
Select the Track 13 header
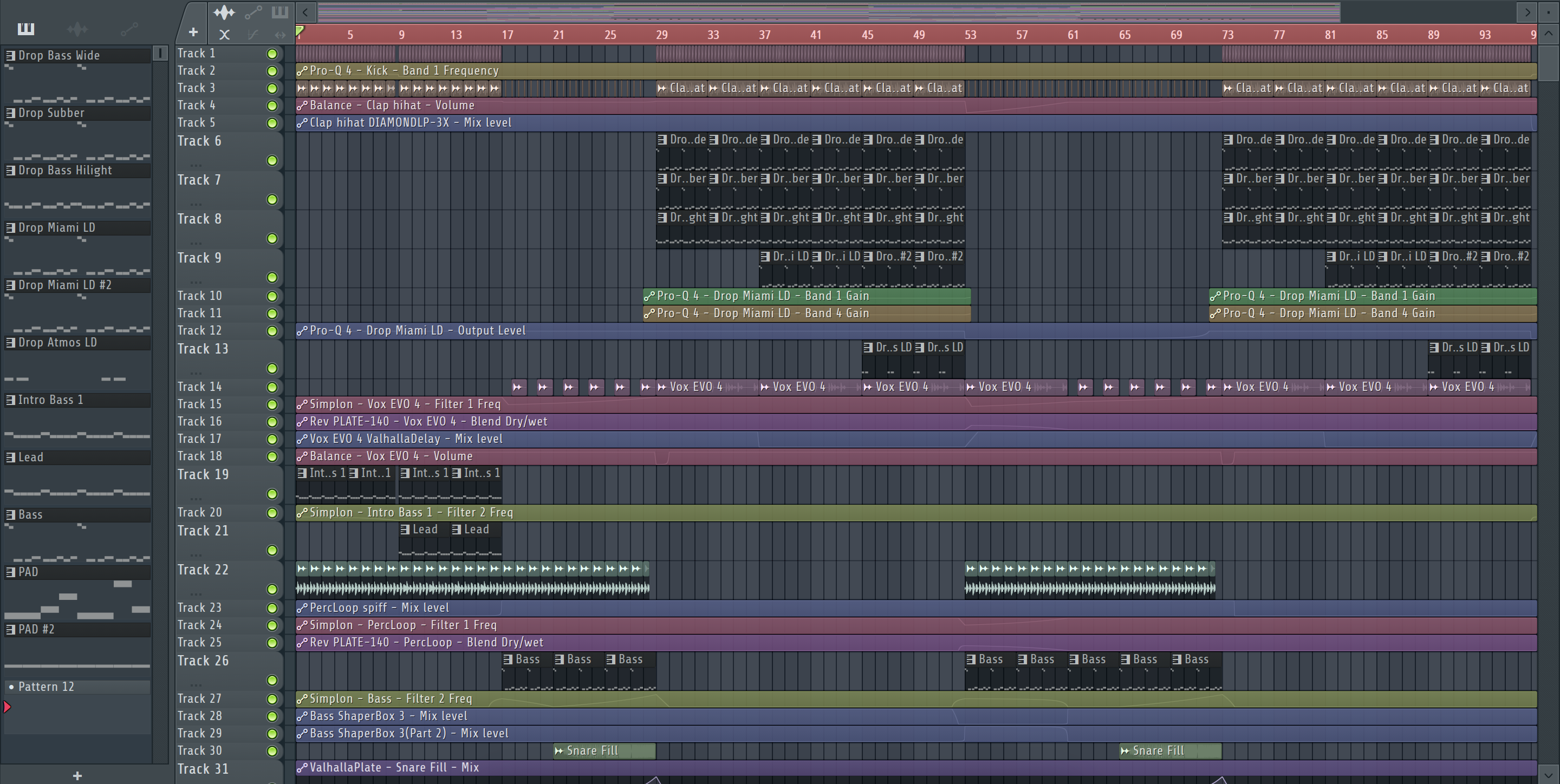coord(229,358)
